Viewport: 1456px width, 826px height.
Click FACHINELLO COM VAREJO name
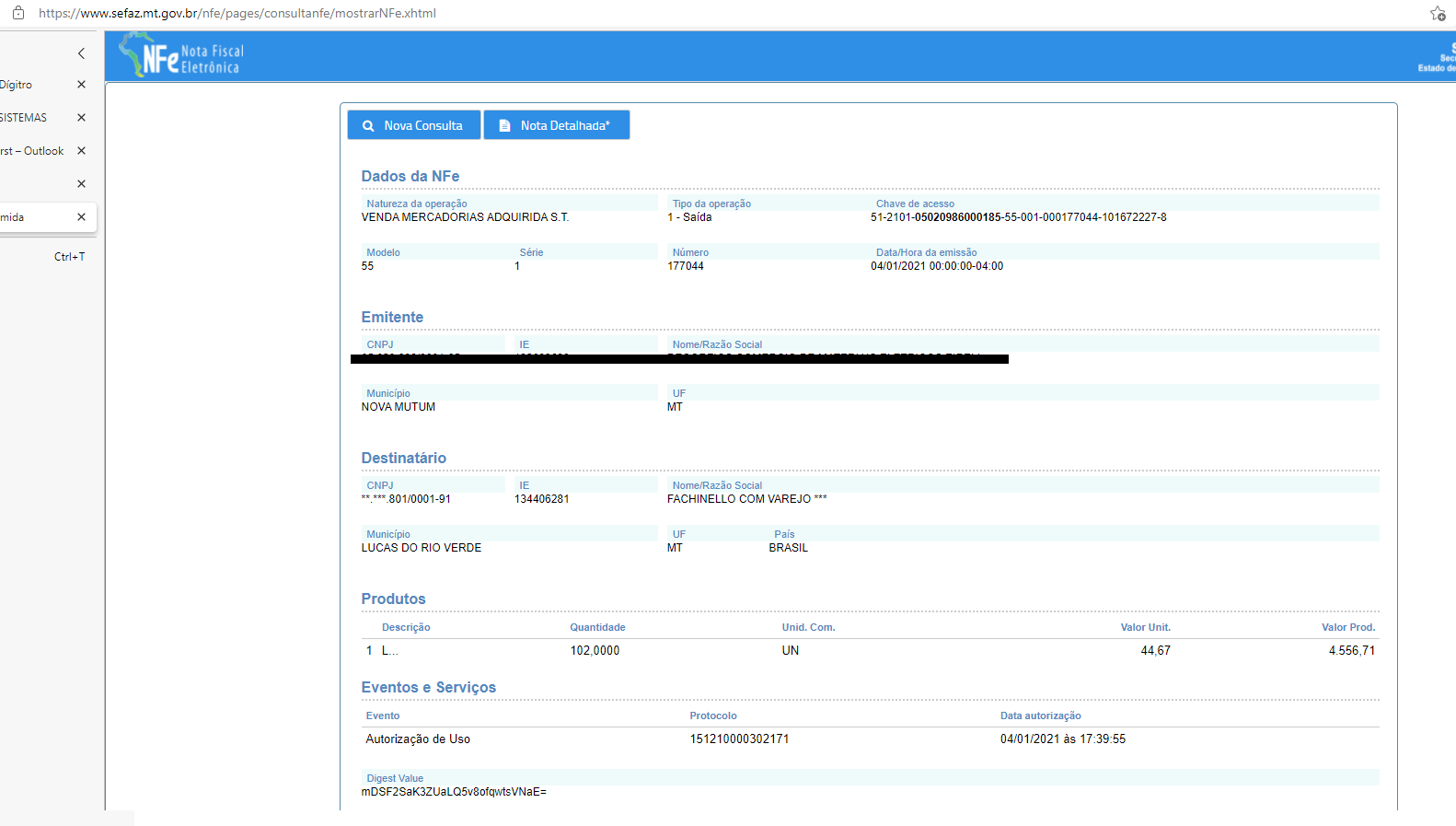point(747,499)
